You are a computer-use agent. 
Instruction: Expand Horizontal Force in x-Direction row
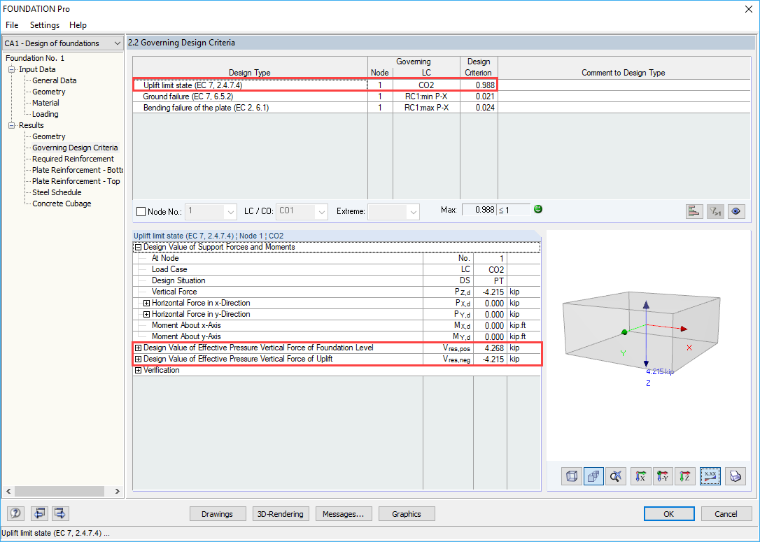(x=146, y=303)
